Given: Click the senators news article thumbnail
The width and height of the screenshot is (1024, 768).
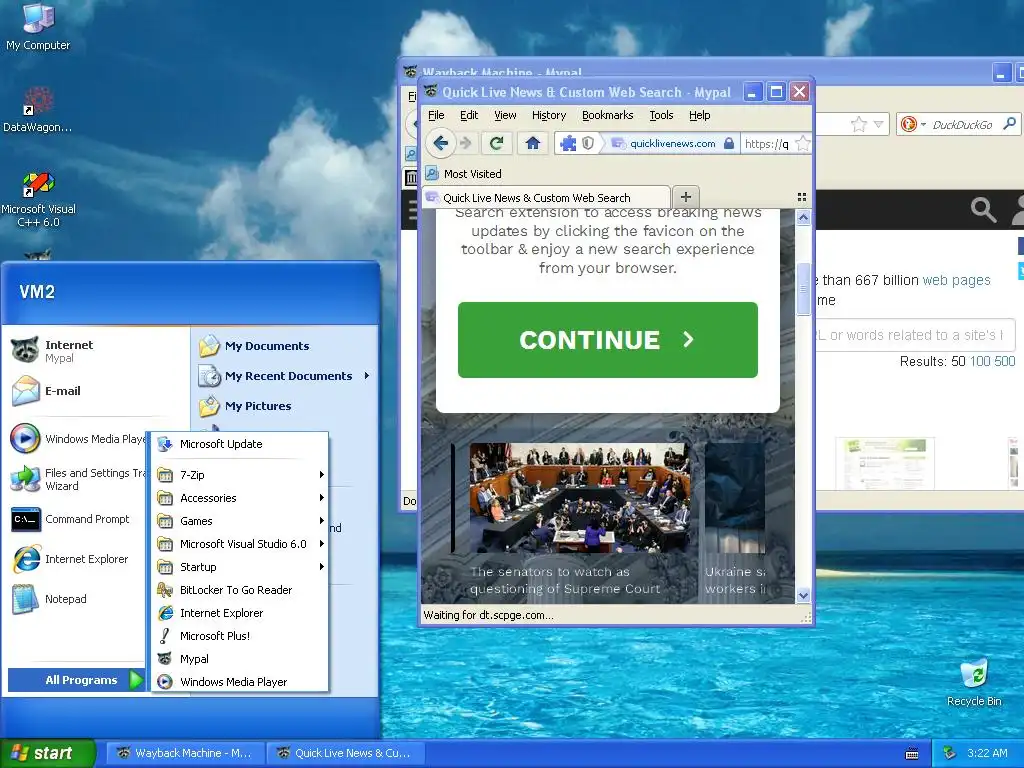Looking at the screenshot, I should (579, 498).
